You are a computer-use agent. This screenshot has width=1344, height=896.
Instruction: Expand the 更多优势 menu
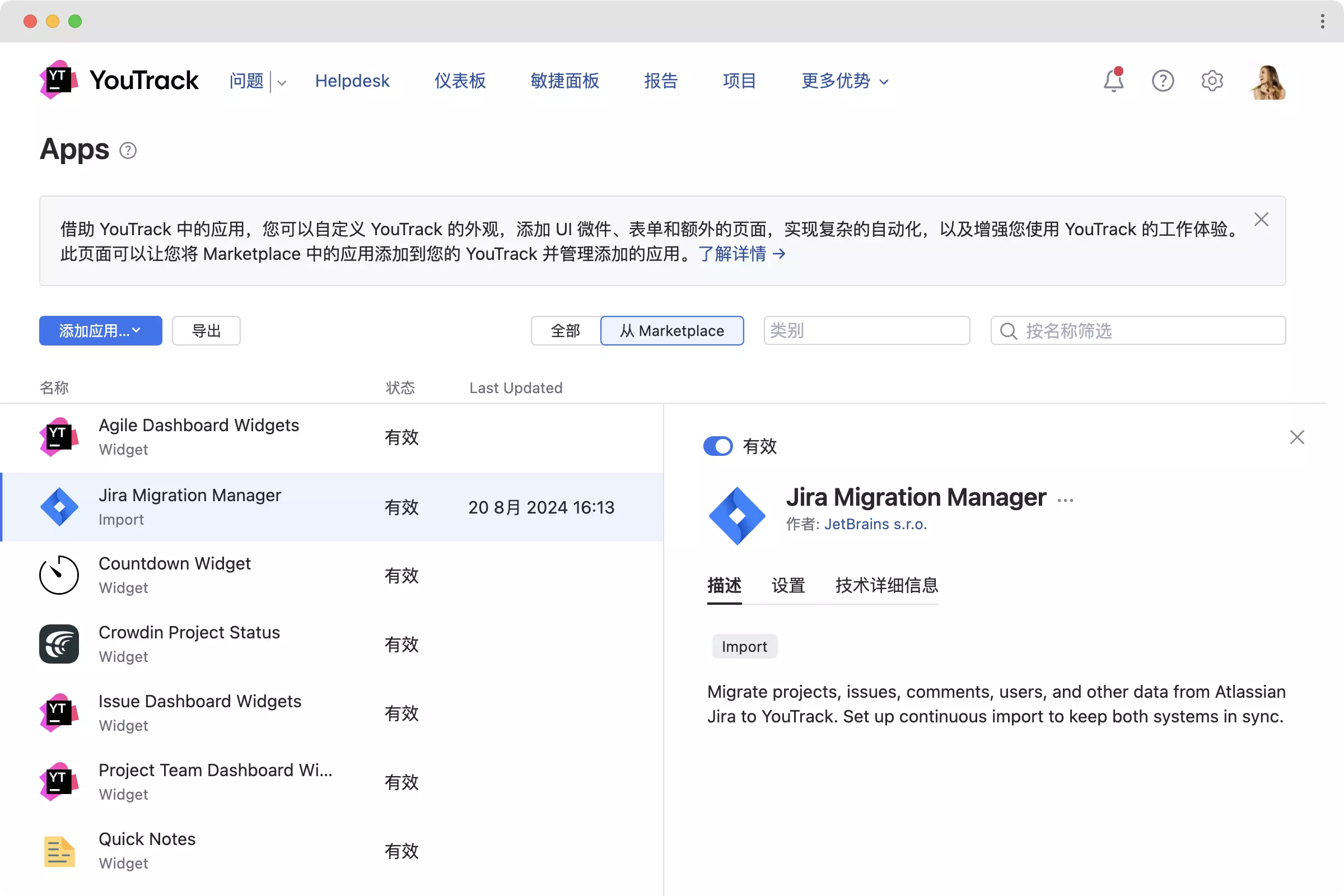click(x=844, y=81)
